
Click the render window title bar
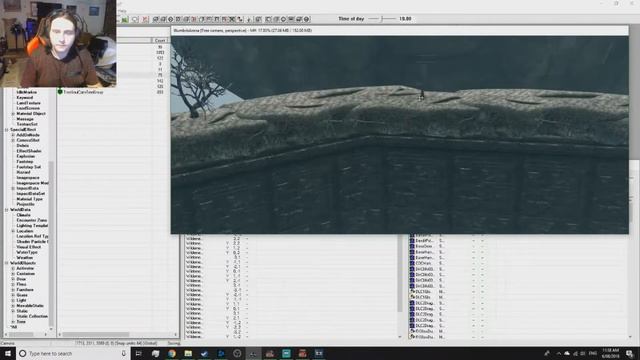(400, 30)
